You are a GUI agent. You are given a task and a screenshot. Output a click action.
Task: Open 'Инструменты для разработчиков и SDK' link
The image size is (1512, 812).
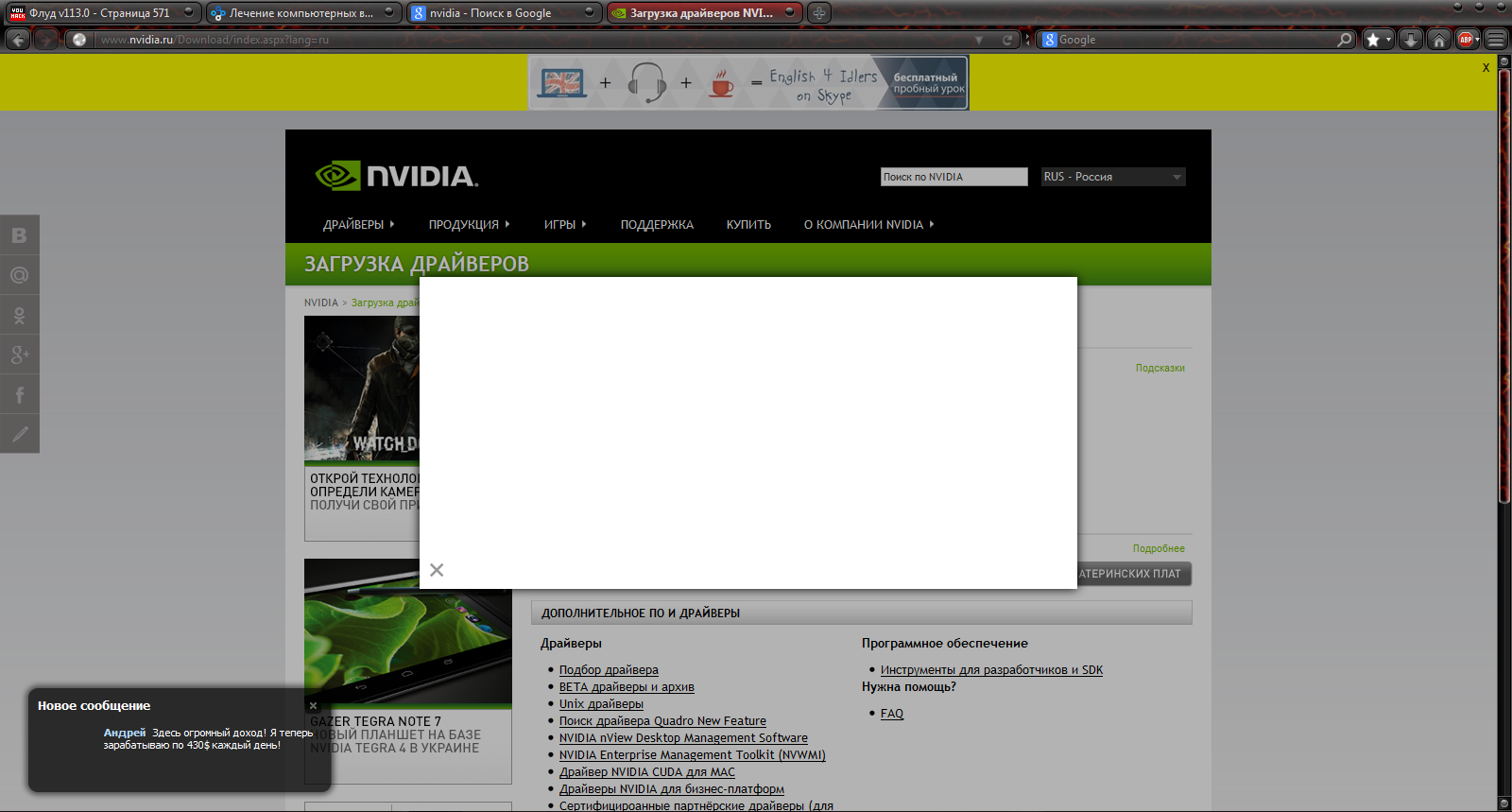coord(991,670)
